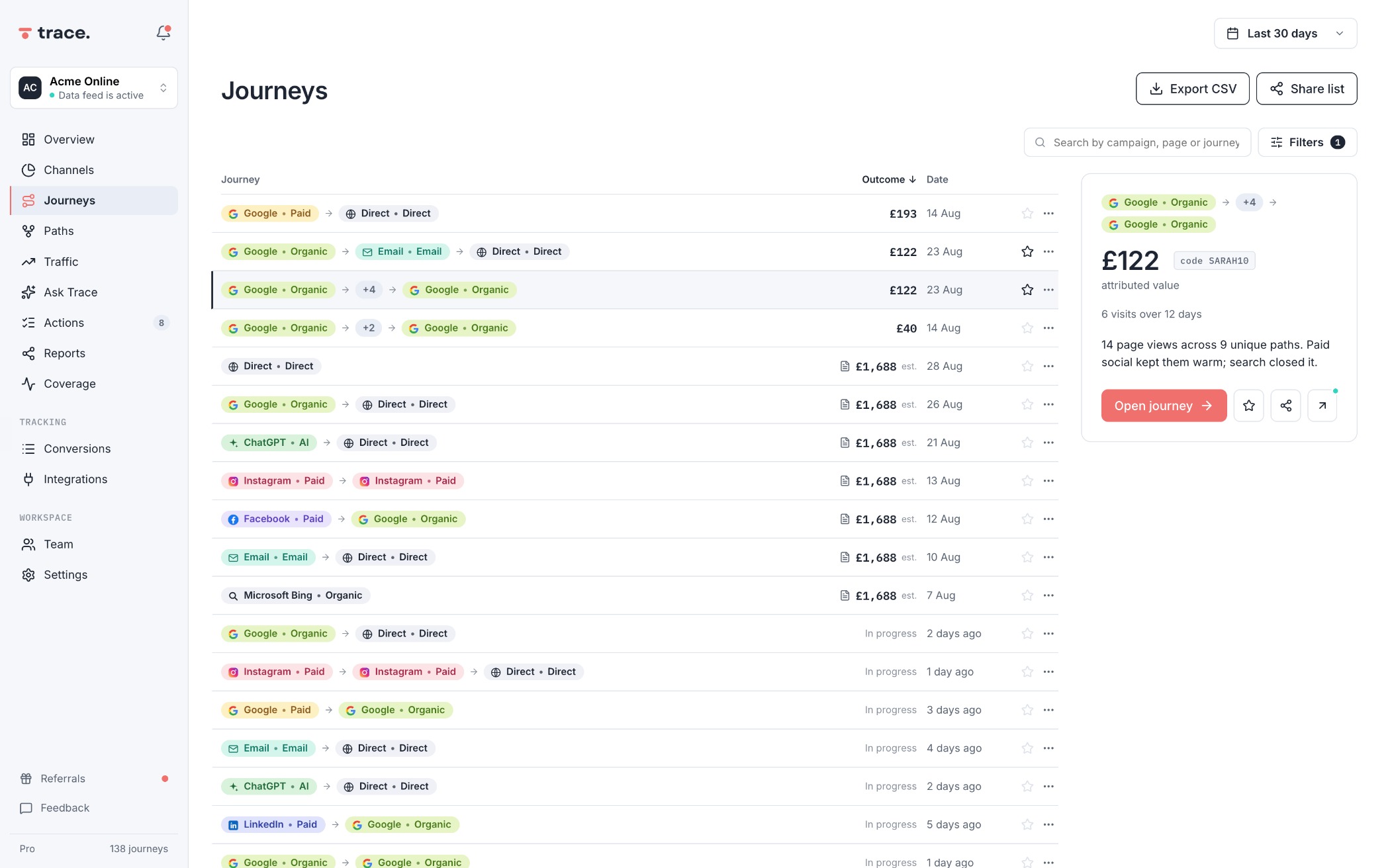Go to Conversions tracking
Screen dimensions: 1390x868
pos(94,449)
